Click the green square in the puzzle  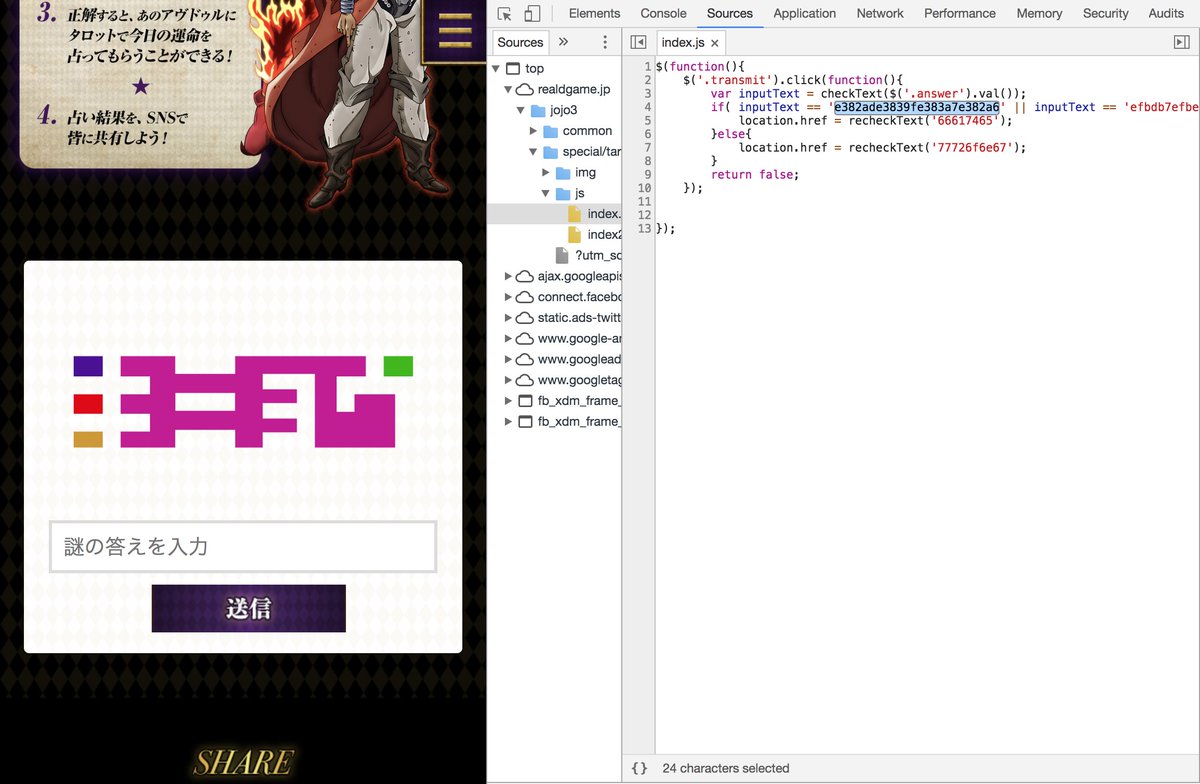[x=398, y=366]
